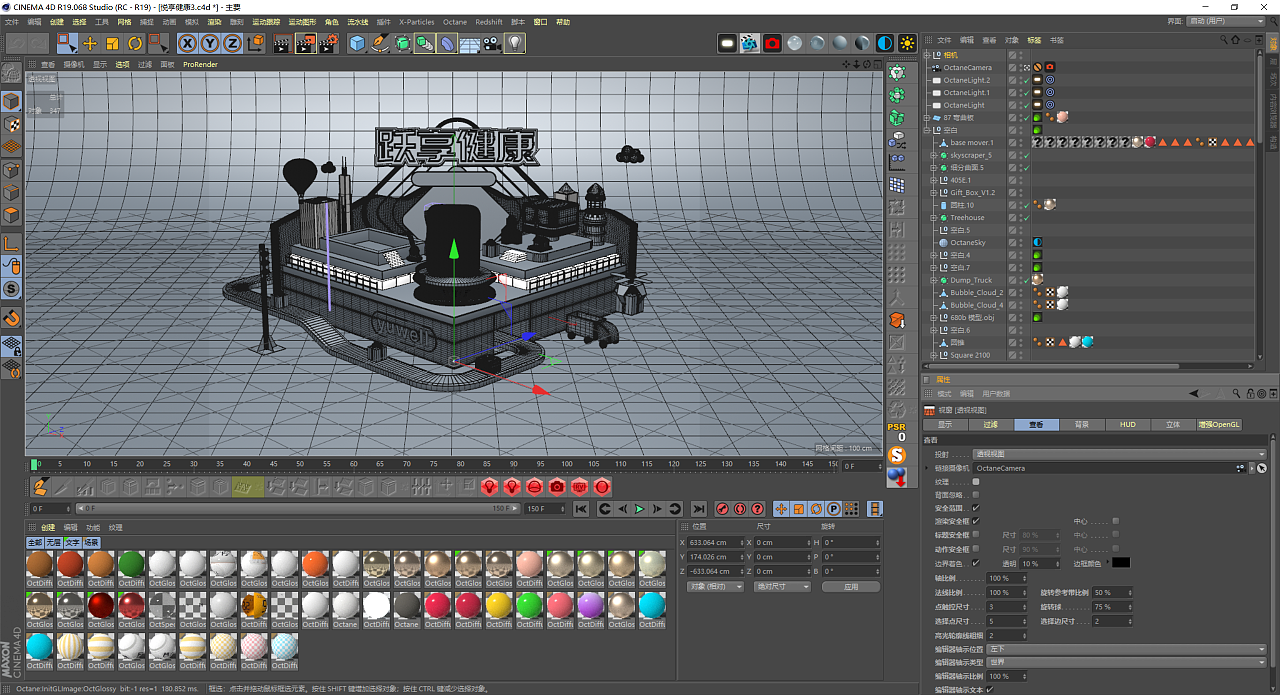
Task: Select the Scale tool in top toolbar
Action: coord(112,43)
